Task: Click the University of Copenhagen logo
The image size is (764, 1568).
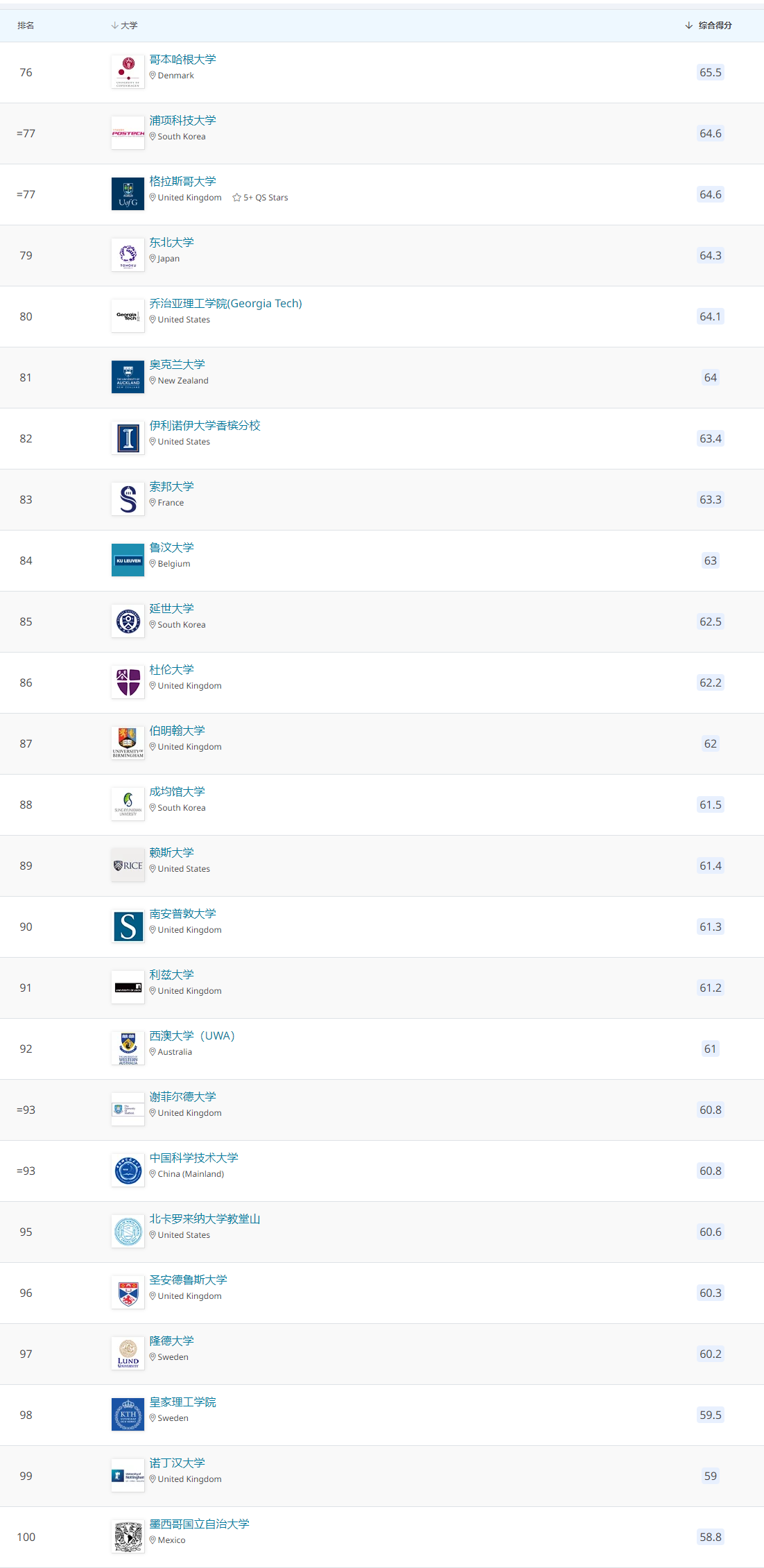Action: (x=128, y=72)
